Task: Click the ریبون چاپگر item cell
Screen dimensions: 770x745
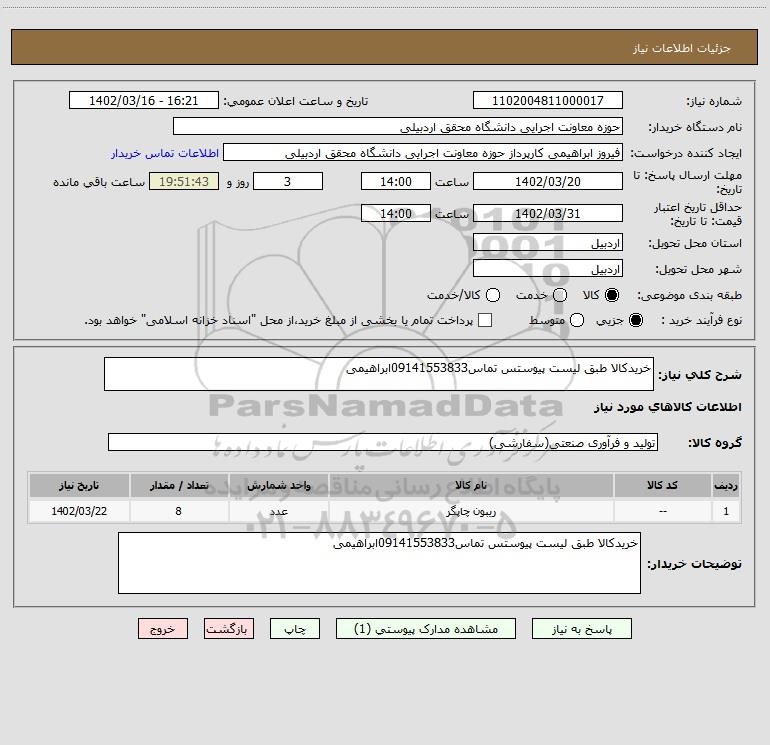Action: [471, 511]
